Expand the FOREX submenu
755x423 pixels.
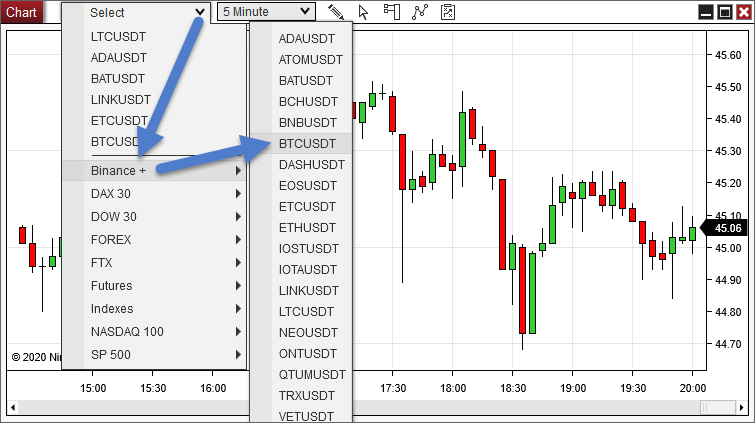pyautogui.click(x=154, y=239)
